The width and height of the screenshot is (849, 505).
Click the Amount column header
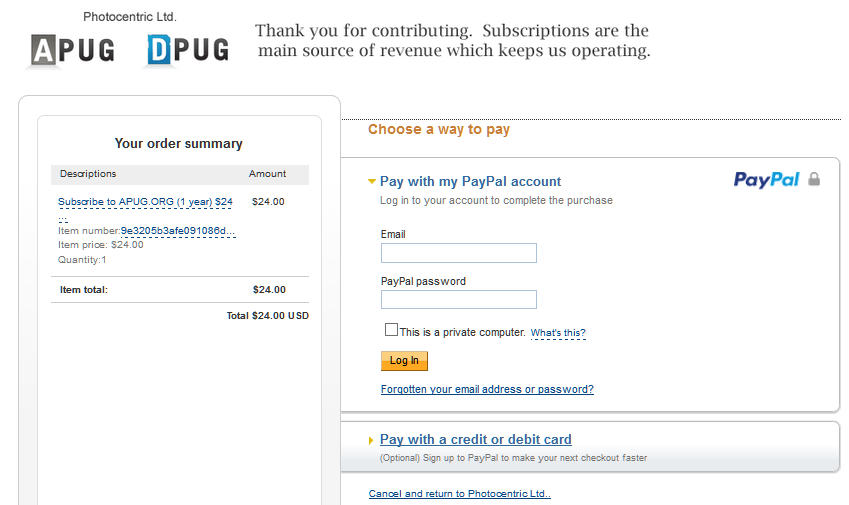tap(267, 174)
